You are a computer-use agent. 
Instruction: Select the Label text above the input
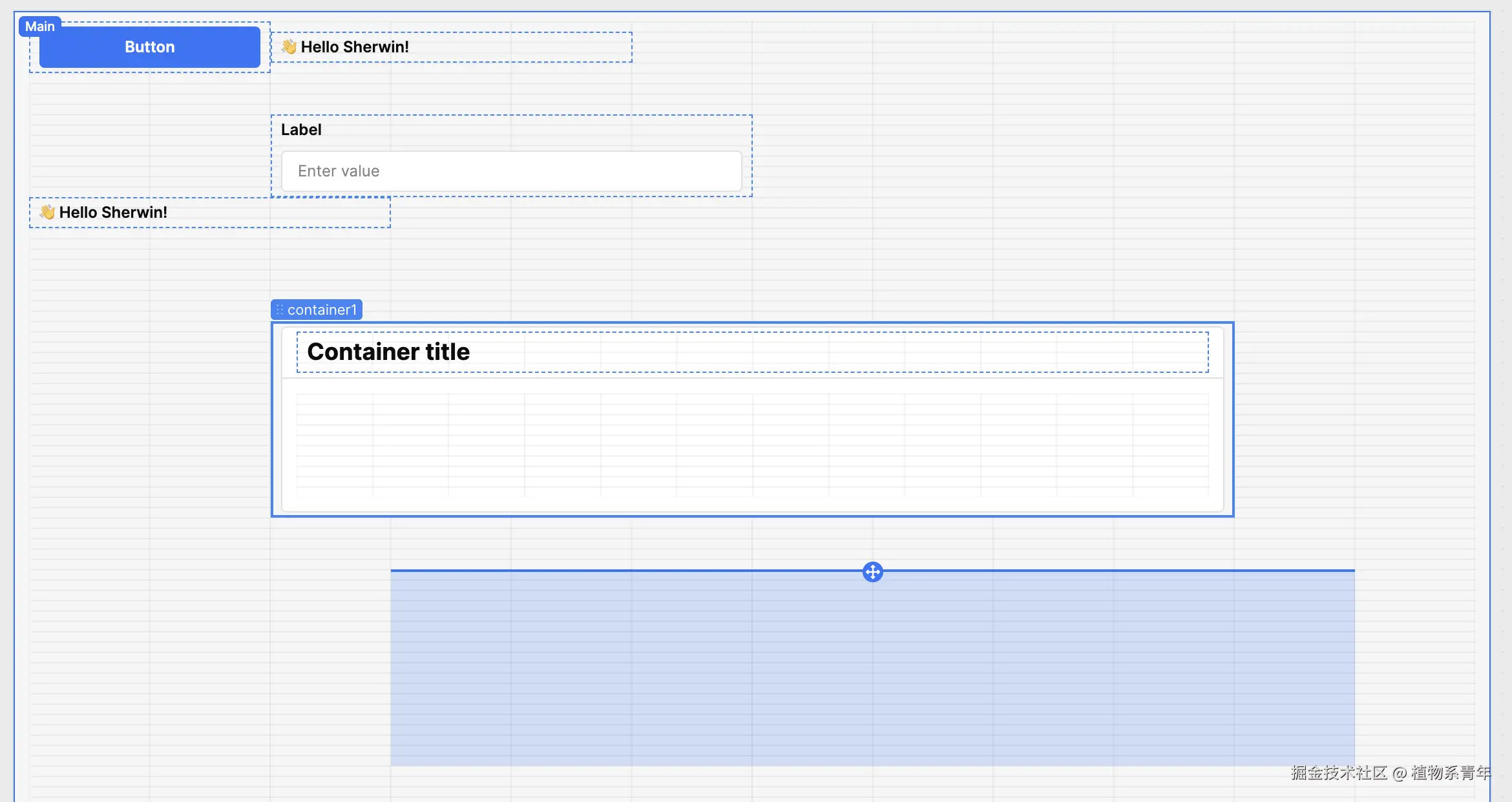(x=301, y=130)
